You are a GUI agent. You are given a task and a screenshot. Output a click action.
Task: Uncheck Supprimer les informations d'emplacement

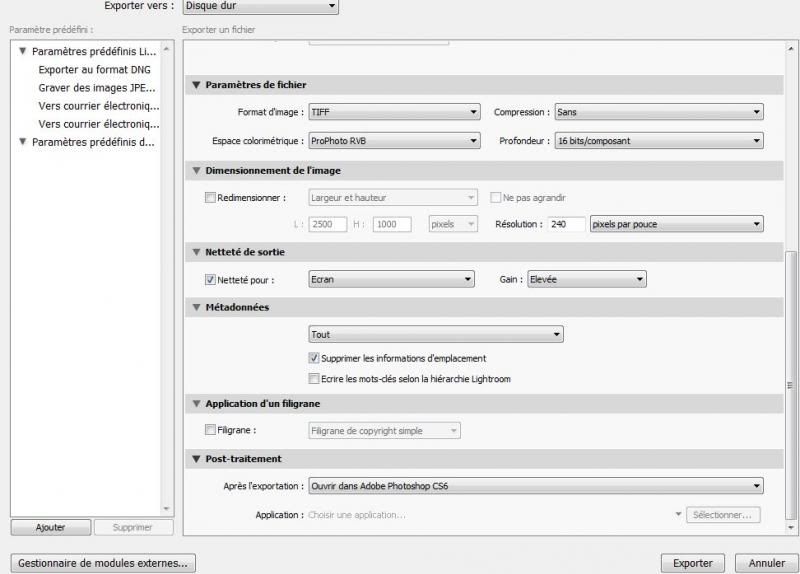(314, 358)
